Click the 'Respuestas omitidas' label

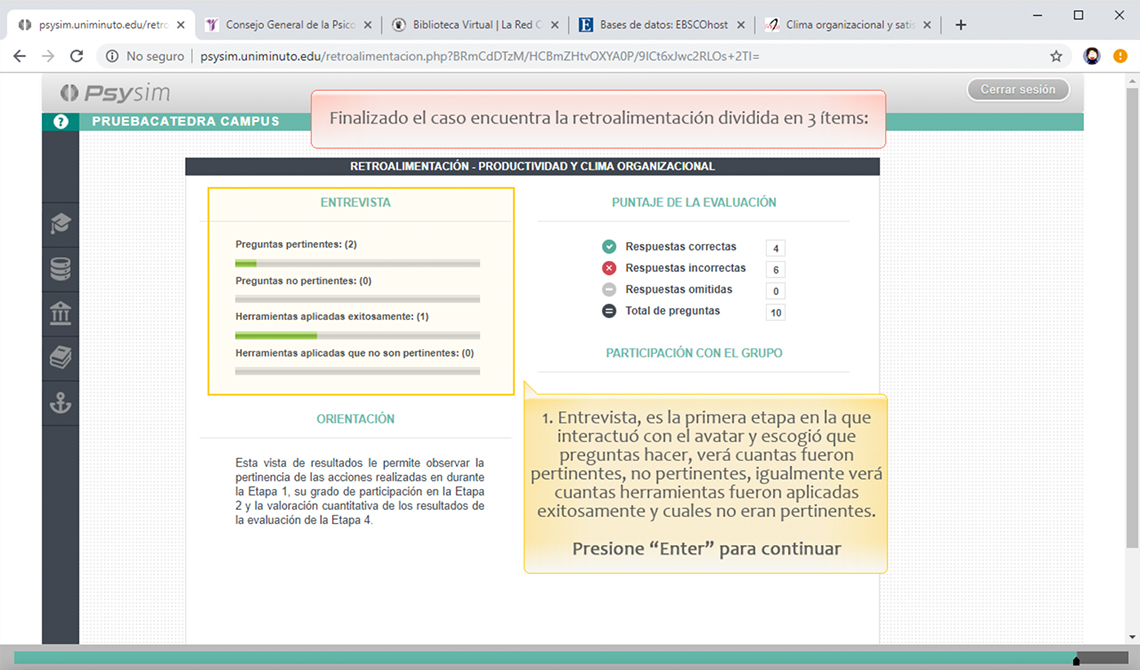click(678, 289)
